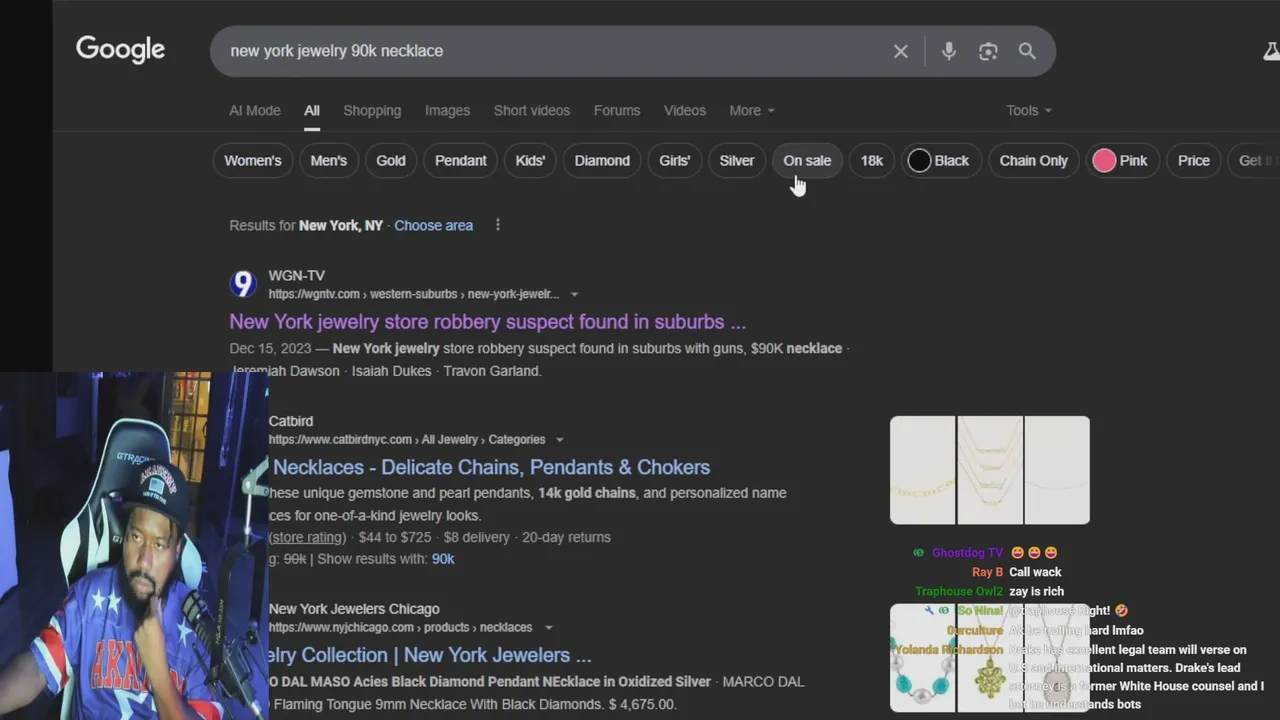The width and height of the screenshot is (1280, 720).
Task: Click the Google logo
Action: point(120,50)
